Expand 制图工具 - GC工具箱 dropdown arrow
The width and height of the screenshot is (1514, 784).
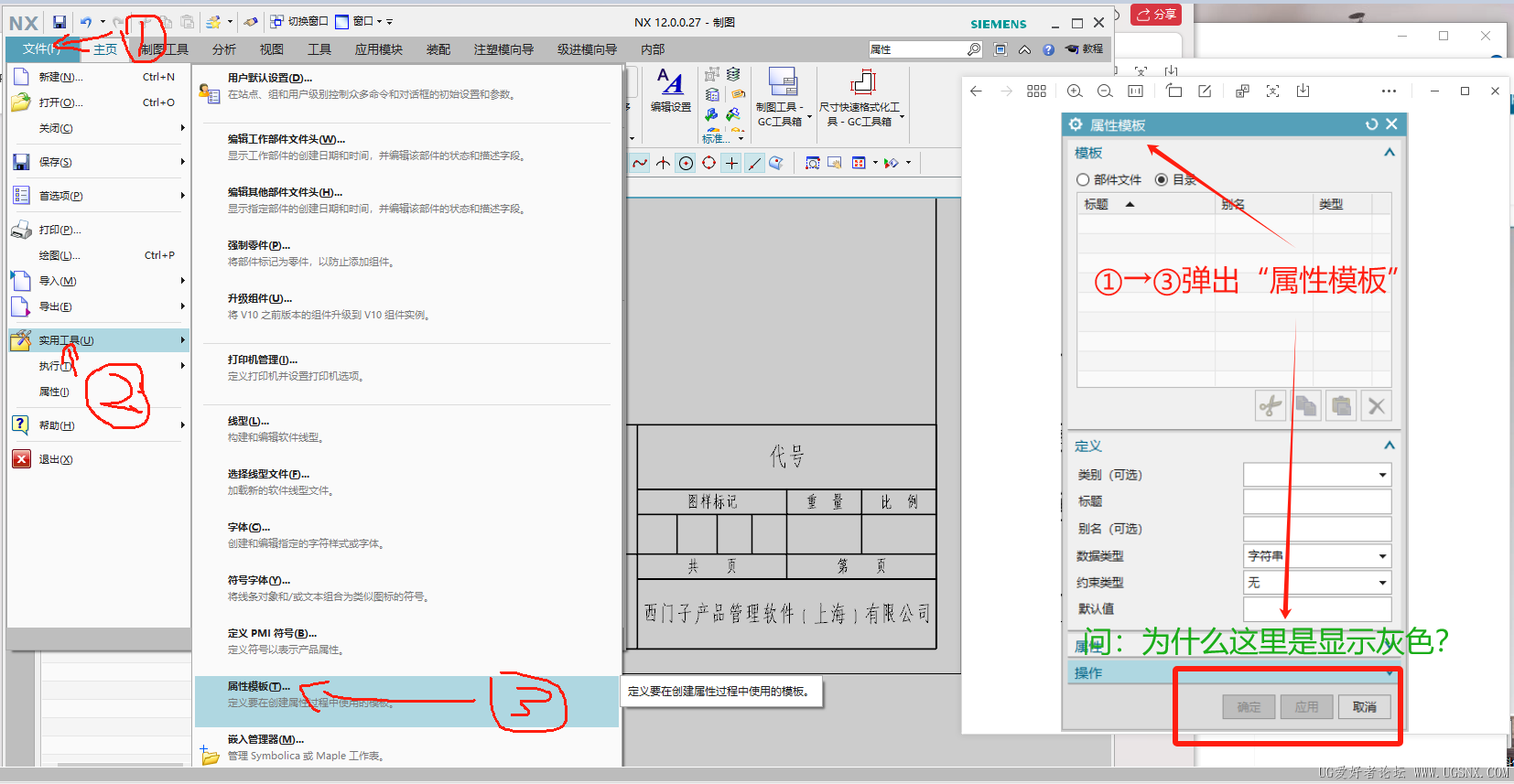809,117
